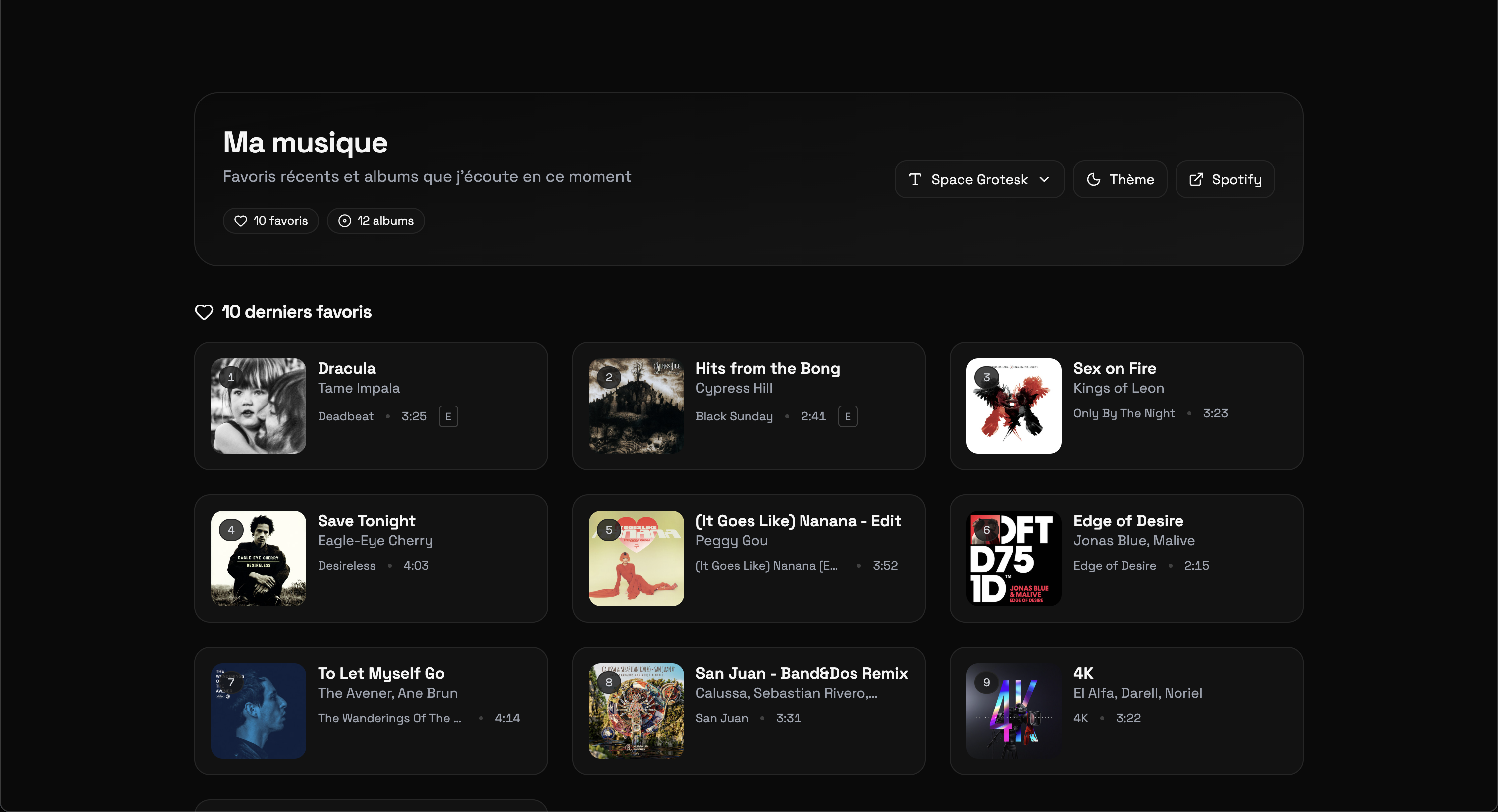Click the moon icon in Thème
The width and height of the screenshot is (1498, 812).
pos(1093,180)
